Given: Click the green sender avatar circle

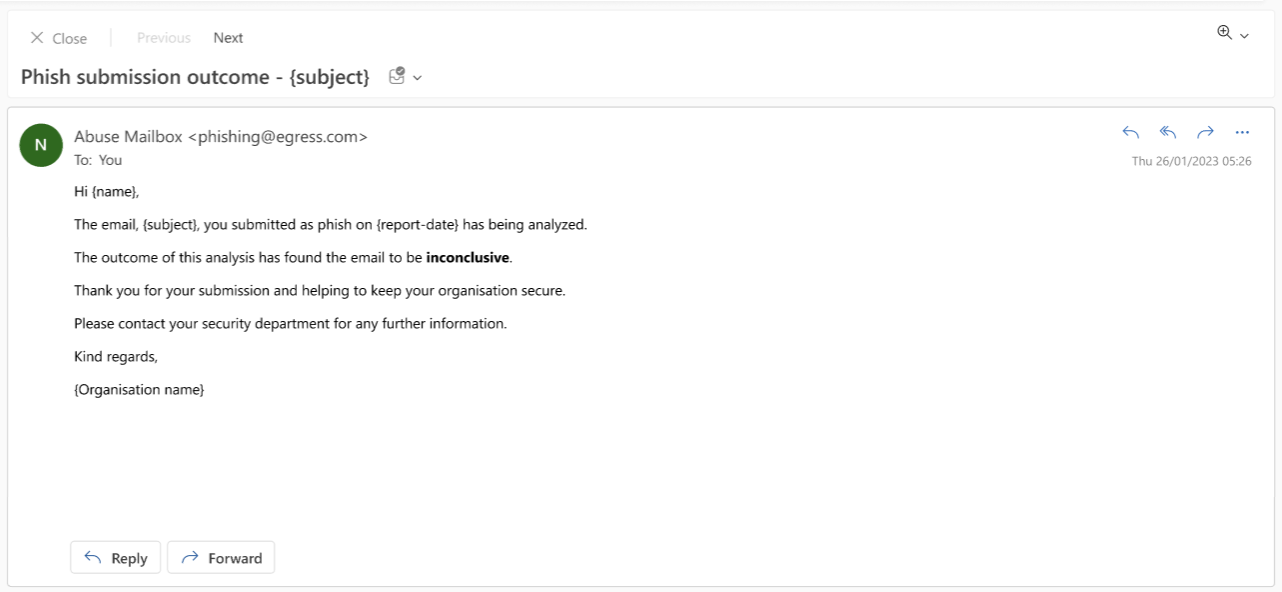Looking at the screenshot, I should coord(41,145).
